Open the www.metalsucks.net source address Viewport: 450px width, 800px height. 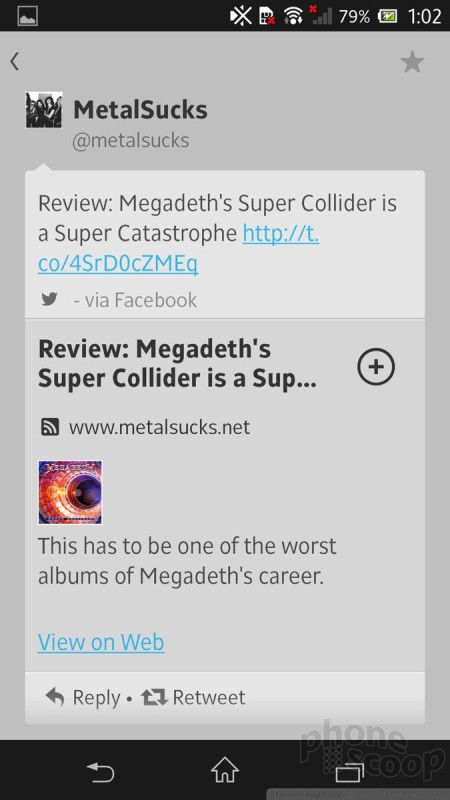[160, 427]
